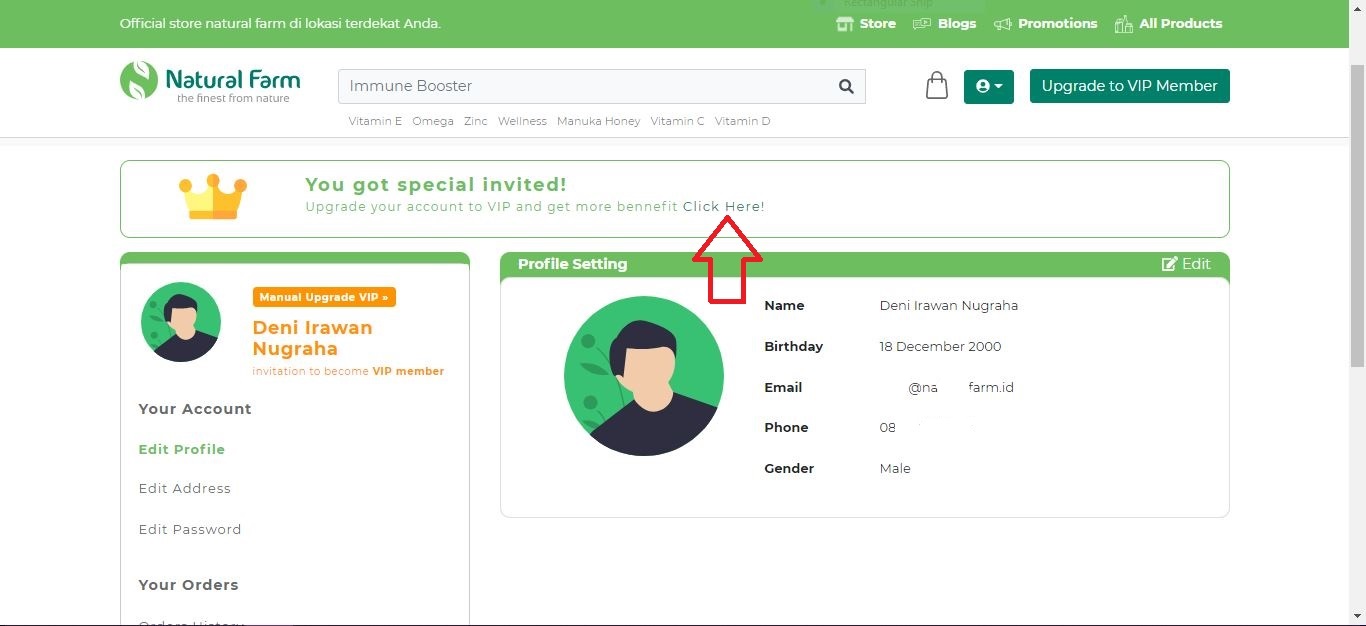Screen dimensions: 1366x626
Task: Select Edit Address in the sidebar
Action: click(185, 488)
